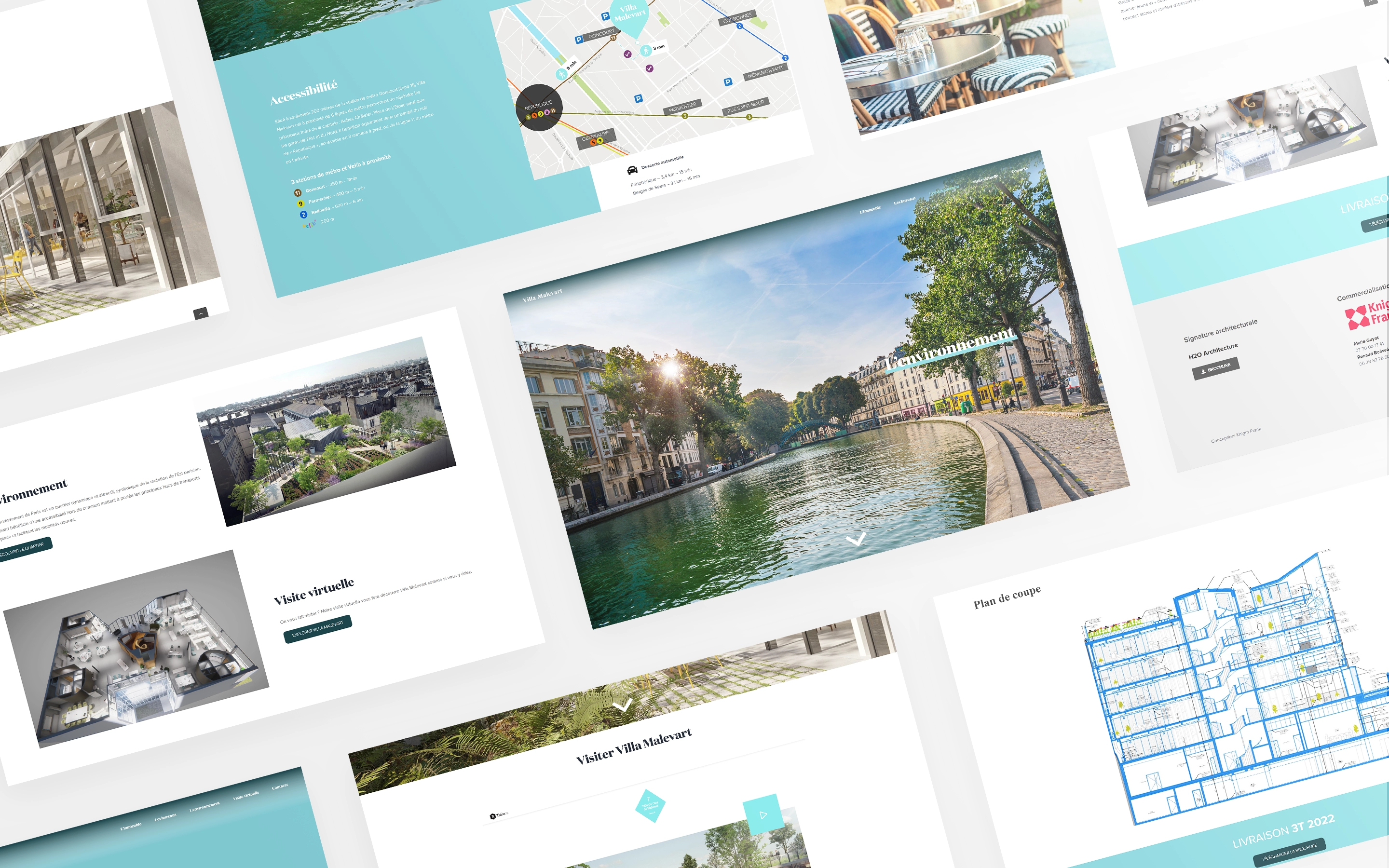
Task: Open L'immeuble in the canal hero navigation
Action: 870,210
